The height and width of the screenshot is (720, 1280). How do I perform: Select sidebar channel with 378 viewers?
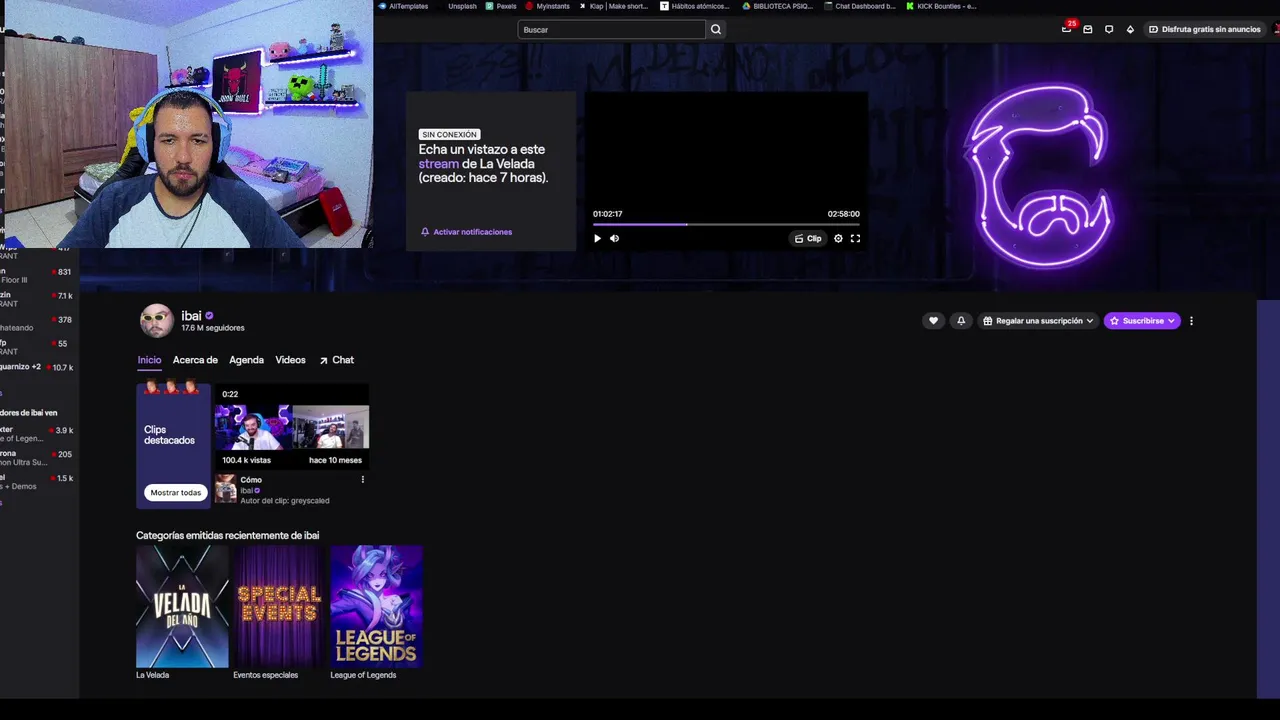[37, 323]
